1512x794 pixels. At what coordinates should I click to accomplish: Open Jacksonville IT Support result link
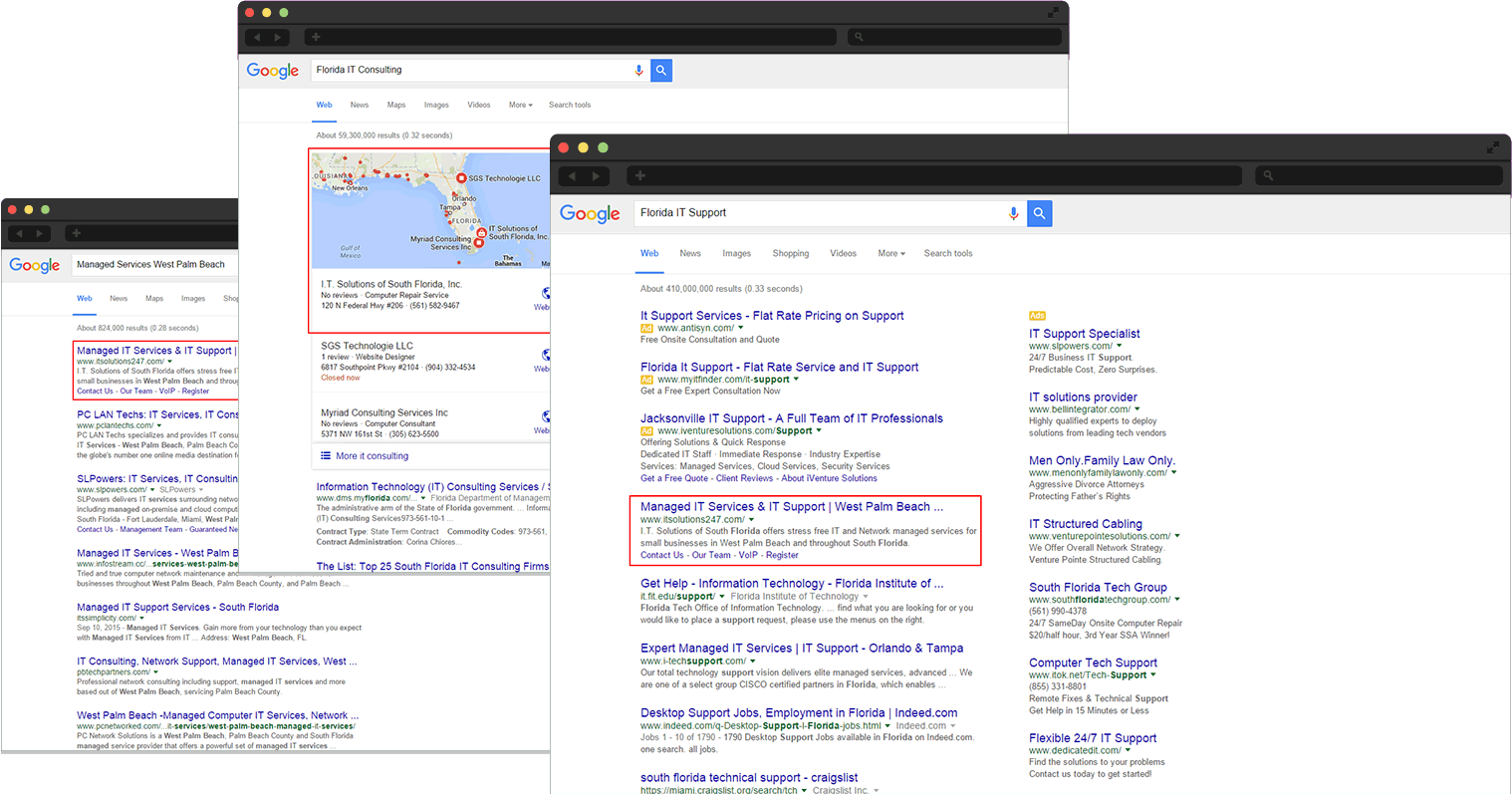click(x=792, y=418)
